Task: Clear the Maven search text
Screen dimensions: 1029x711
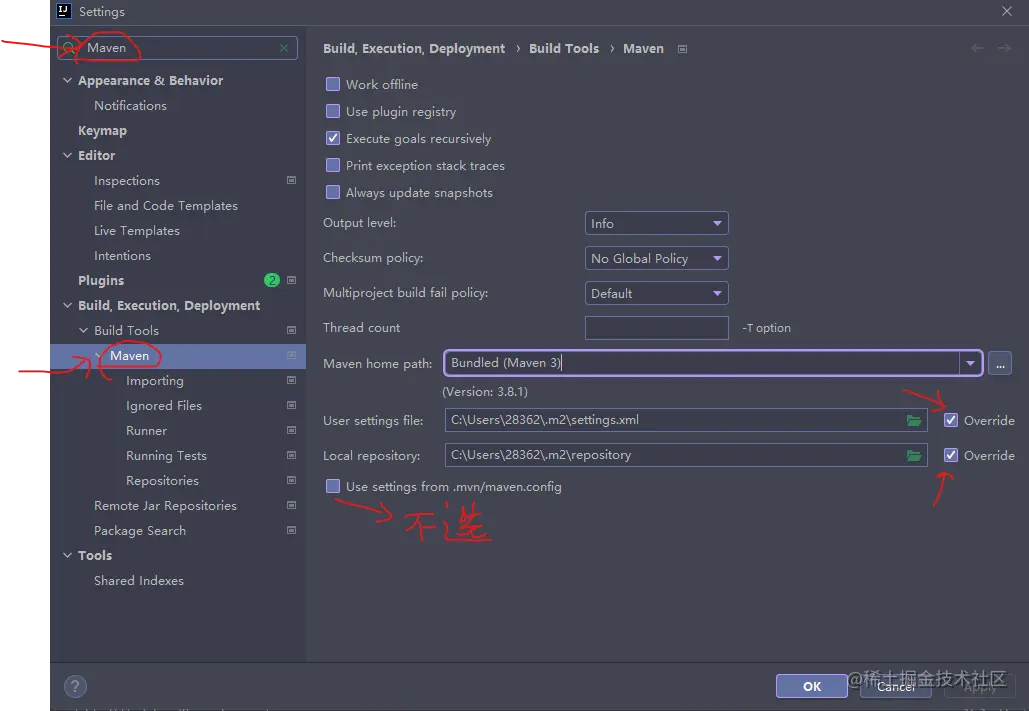Action: 284,48
